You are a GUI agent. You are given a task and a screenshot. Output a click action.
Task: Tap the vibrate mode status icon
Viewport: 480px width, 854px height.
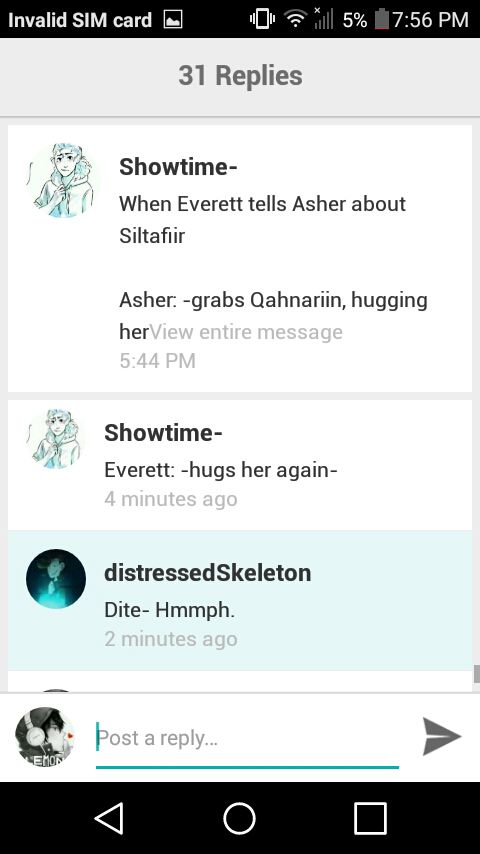262,20
